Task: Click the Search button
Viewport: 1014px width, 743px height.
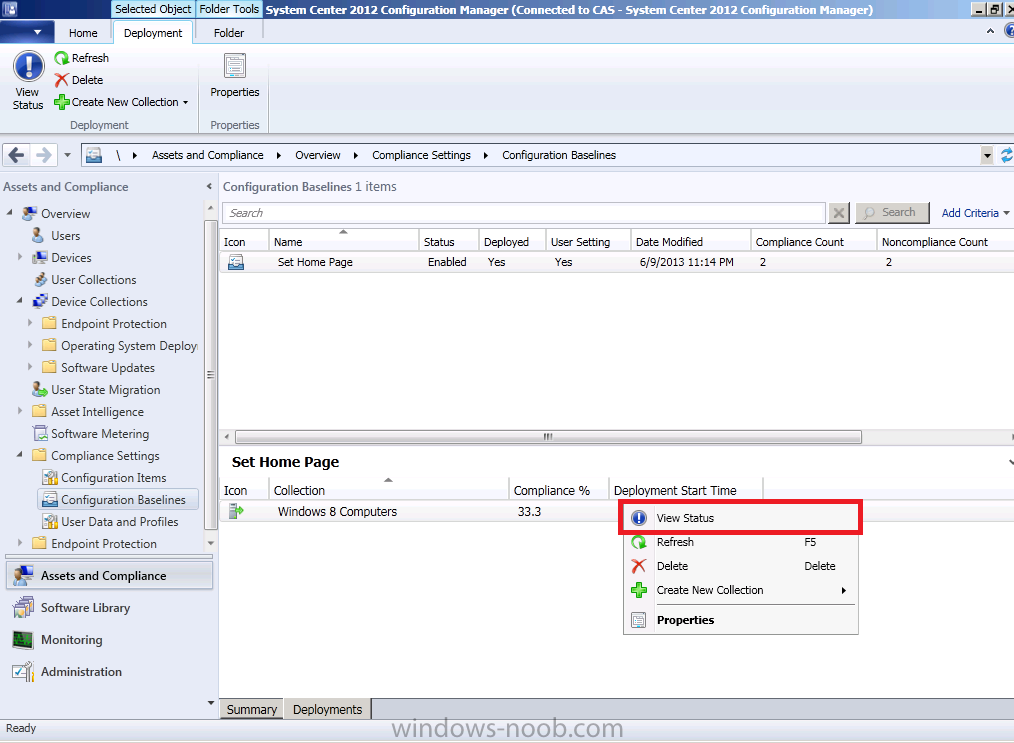Action: (892, 213)
